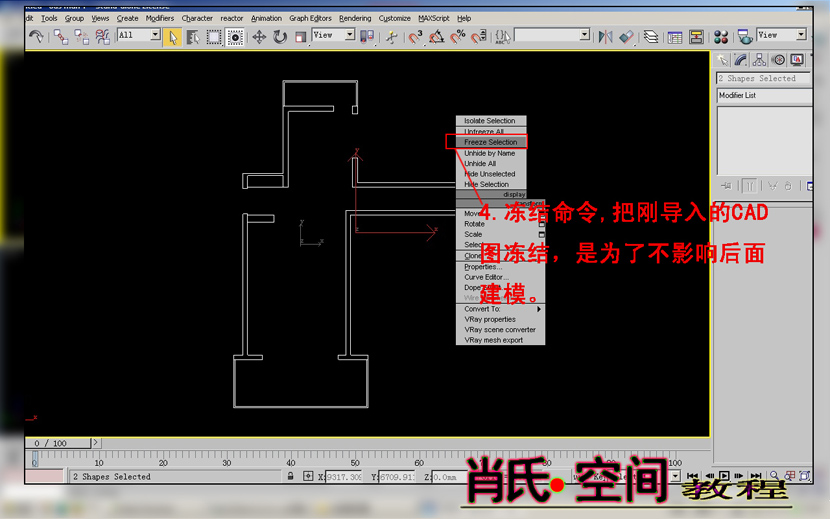The height and width of the screenshot is (519, 830).
Task: Click the Use Pivot Point Center icon
Action: 367,37
